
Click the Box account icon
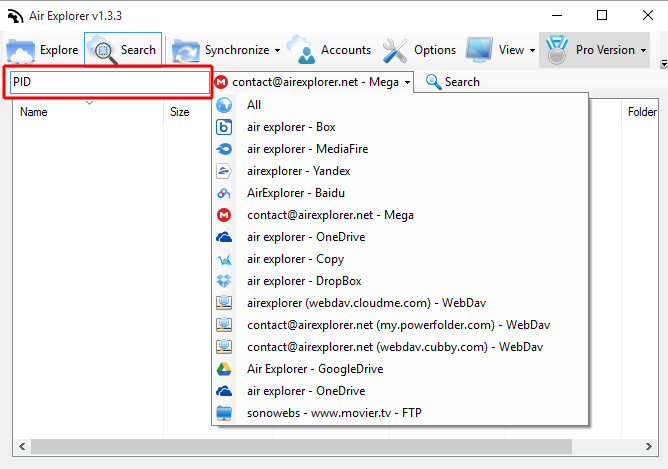coord(224,127)
